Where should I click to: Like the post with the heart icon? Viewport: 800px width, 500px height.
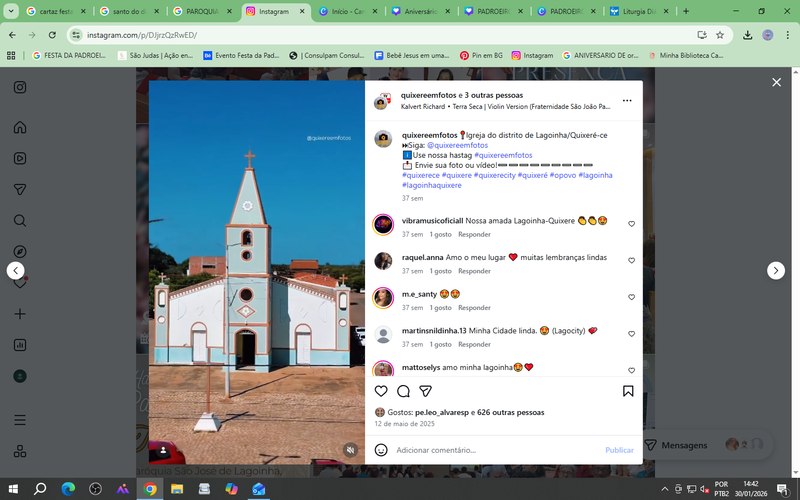[x=381, y=391]
